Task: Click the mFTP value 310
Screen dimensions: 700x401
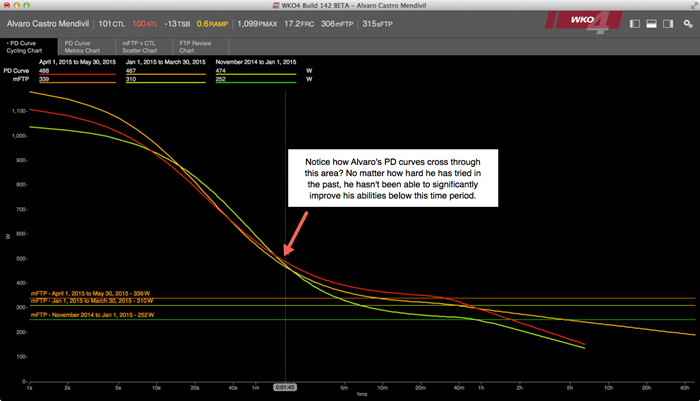Action: point(131,79)
